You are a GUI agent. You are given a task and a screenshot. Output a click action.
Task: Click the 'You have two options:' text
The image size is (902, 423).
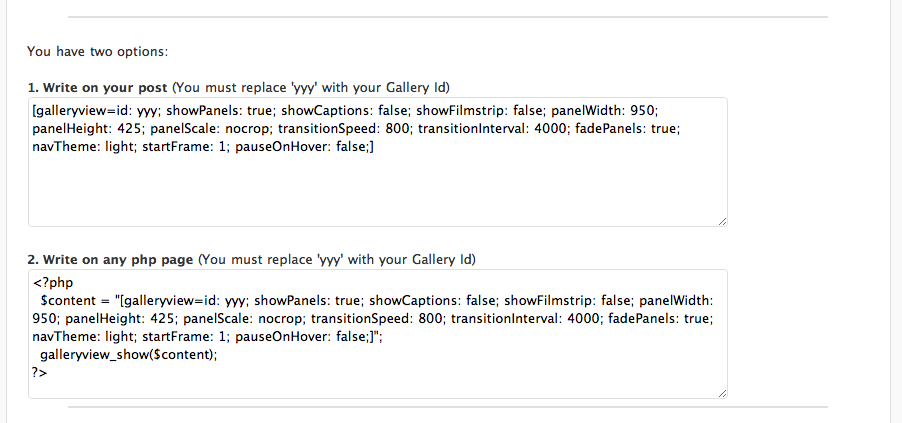tap(97, 51)
